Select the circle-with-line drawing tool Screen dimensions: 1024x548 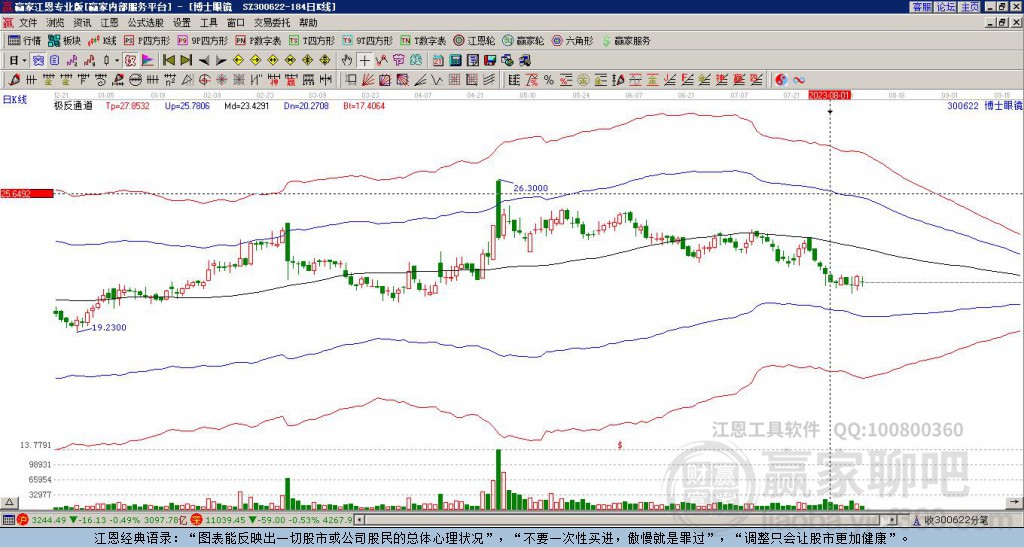(x=135, y=80)
